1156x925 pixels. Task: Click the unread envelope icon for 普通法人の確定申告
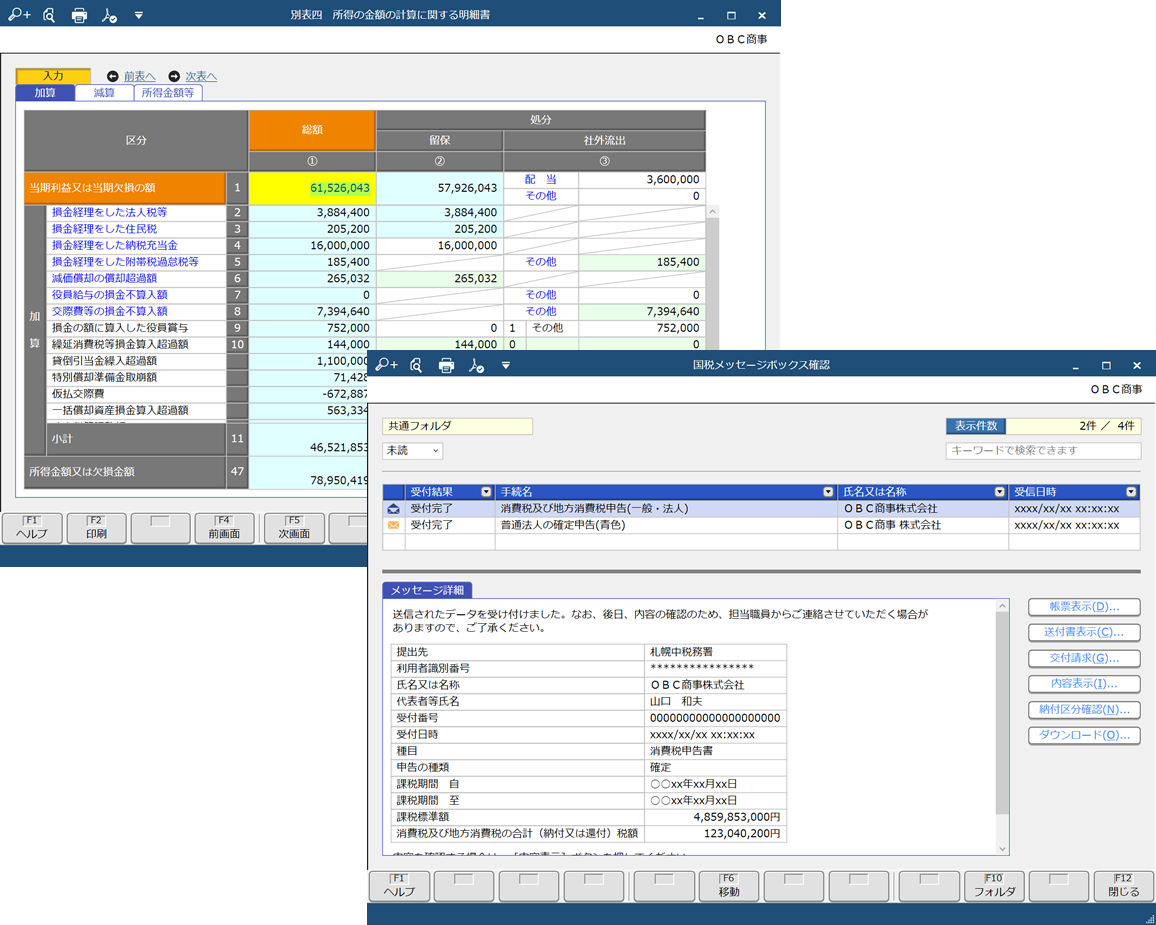(x=393, y=525)
